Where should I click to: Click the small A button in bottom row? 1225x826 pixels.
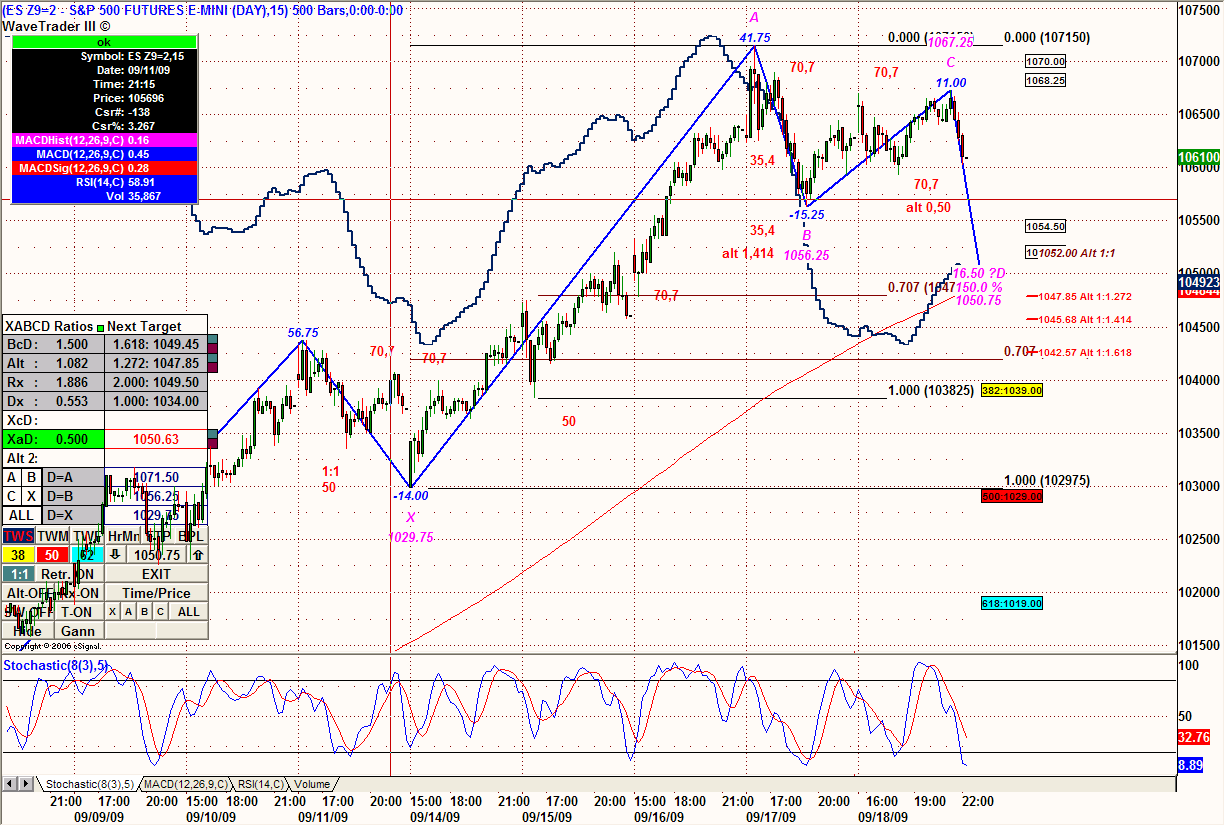tap(128, 611)
